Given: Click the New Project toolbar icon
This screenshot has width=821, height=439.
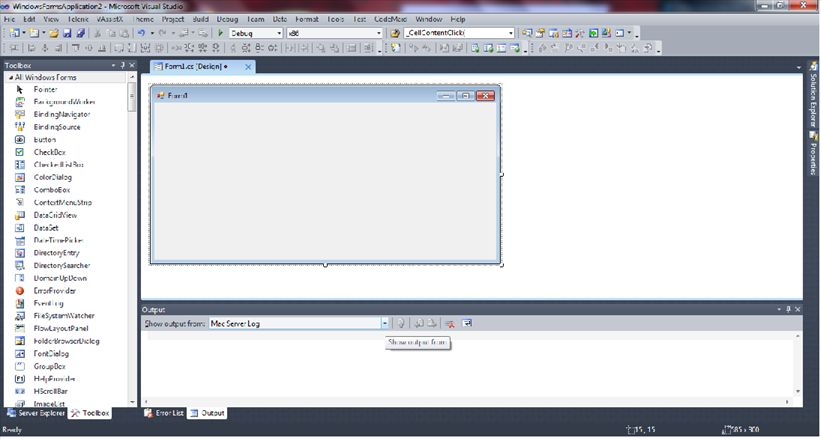Looking at the screenshot, I should coord(14,33).
